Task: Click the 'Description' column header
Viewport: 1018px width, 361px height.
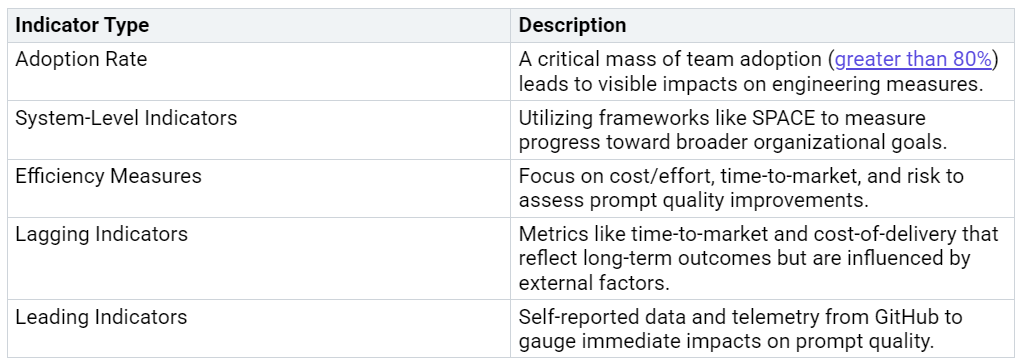Action: point(573,25)
